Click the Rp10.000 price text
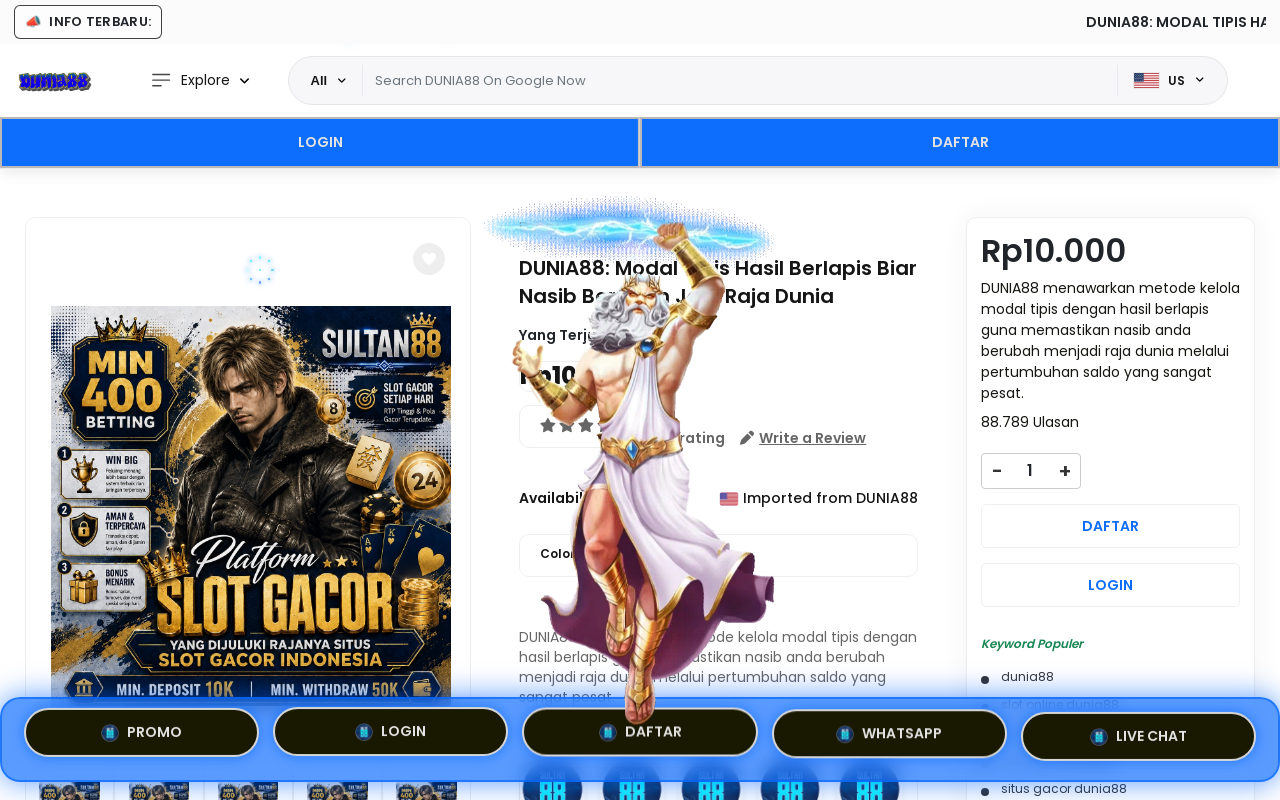1280x800 pixels. 1053,251
